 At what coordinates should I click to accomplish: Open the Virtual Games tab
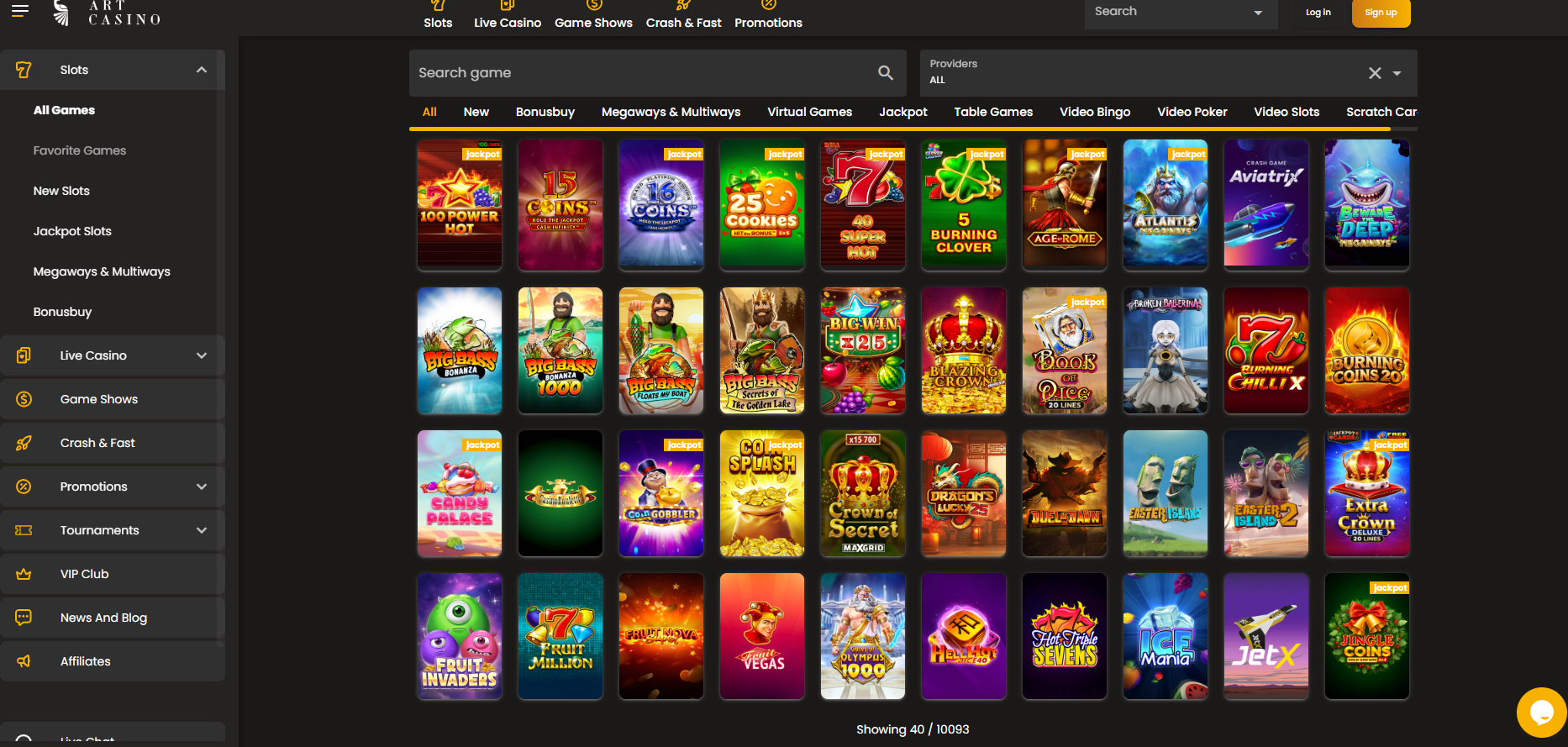point(809,112)
